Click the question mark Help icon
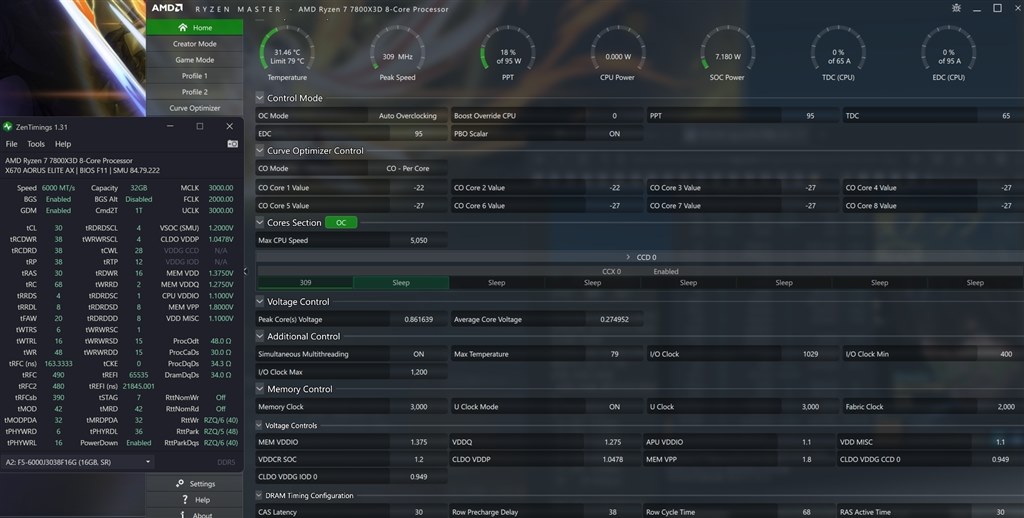This screenshot has height=518, width=1024. click(185, 500)
